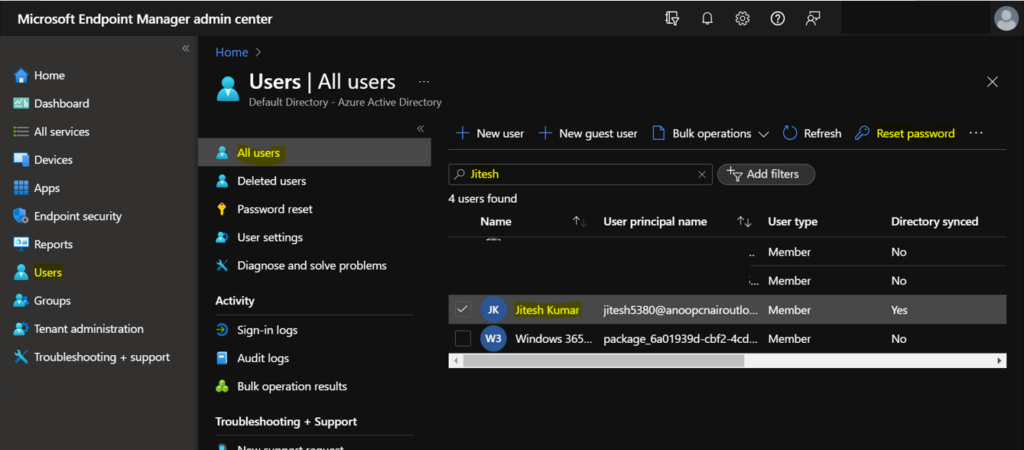Select All users in the blade menu
1024x450 pixels.
click(314, 153)
